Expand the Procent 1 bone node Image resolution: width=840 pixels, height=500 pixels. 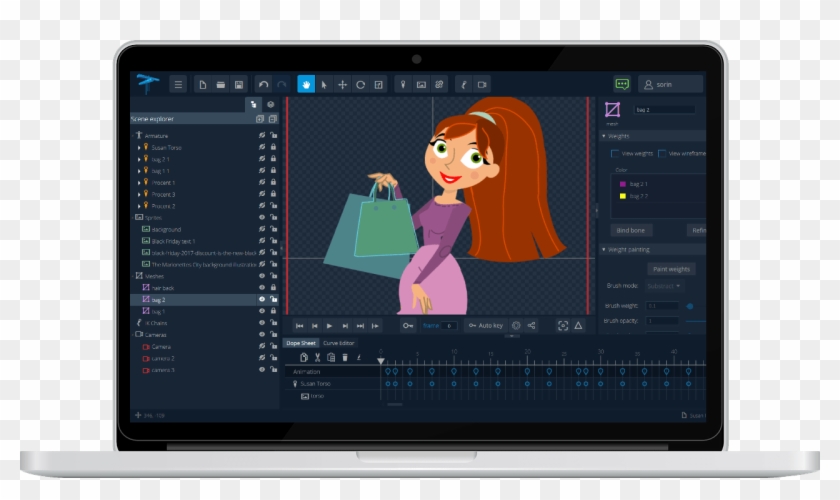[x=139, y=183]
